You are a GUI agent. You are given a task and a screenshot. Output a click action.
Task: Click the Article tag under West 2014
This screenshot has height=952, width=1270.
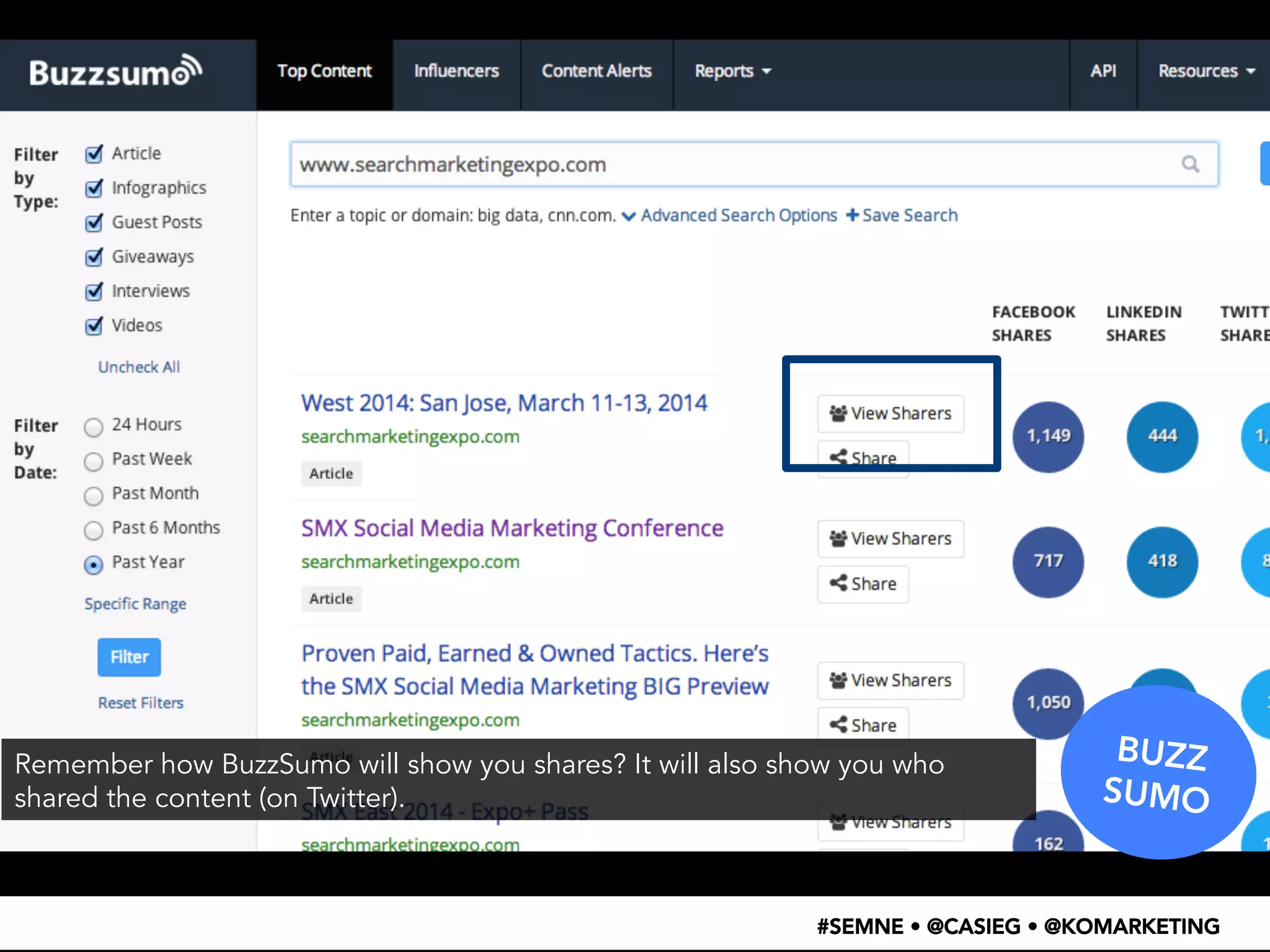point(331,474)
